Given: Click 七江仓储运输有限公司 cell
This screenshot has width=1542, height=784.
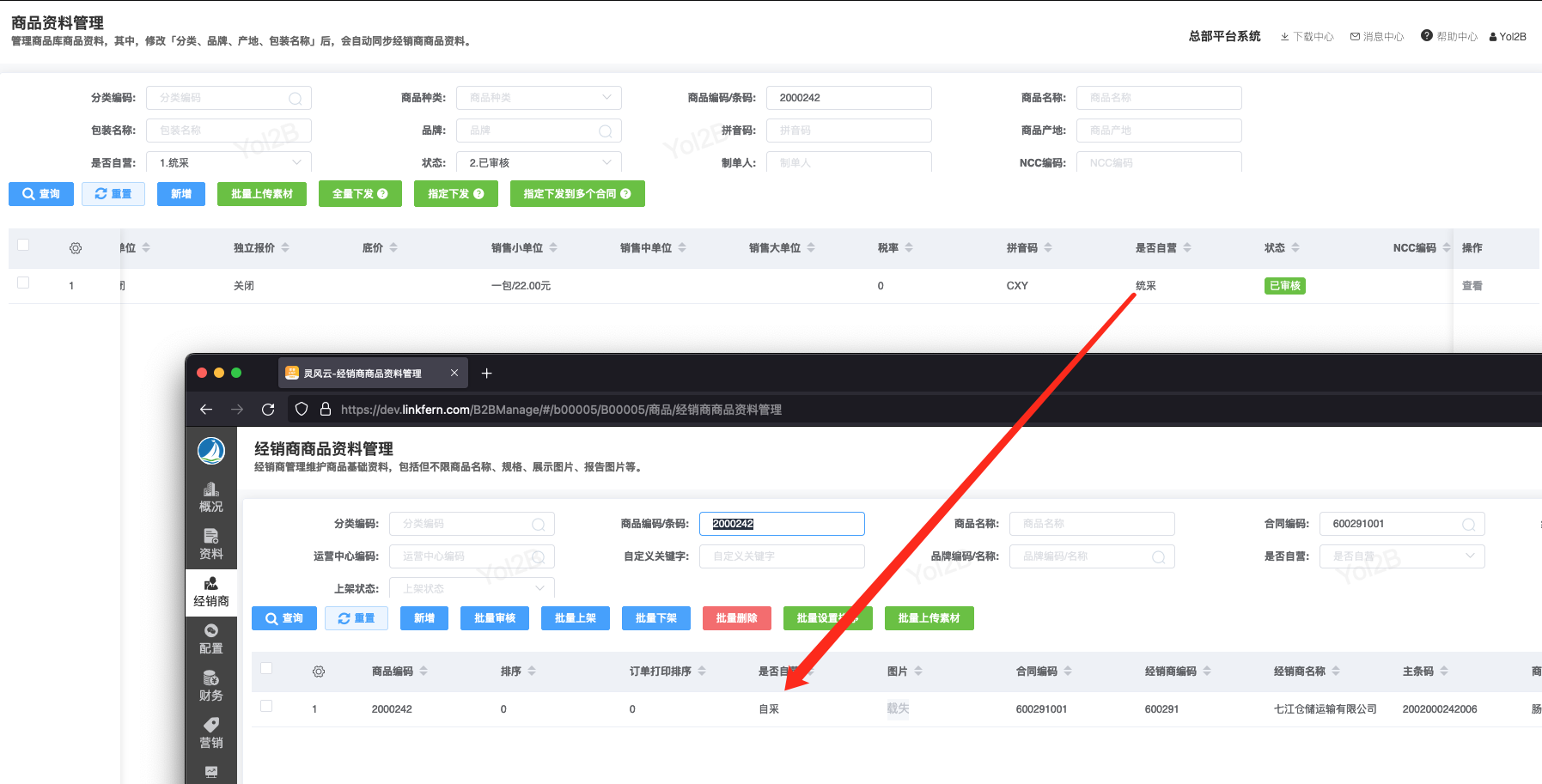Looking at the screenshot, I should point(1326,709).
